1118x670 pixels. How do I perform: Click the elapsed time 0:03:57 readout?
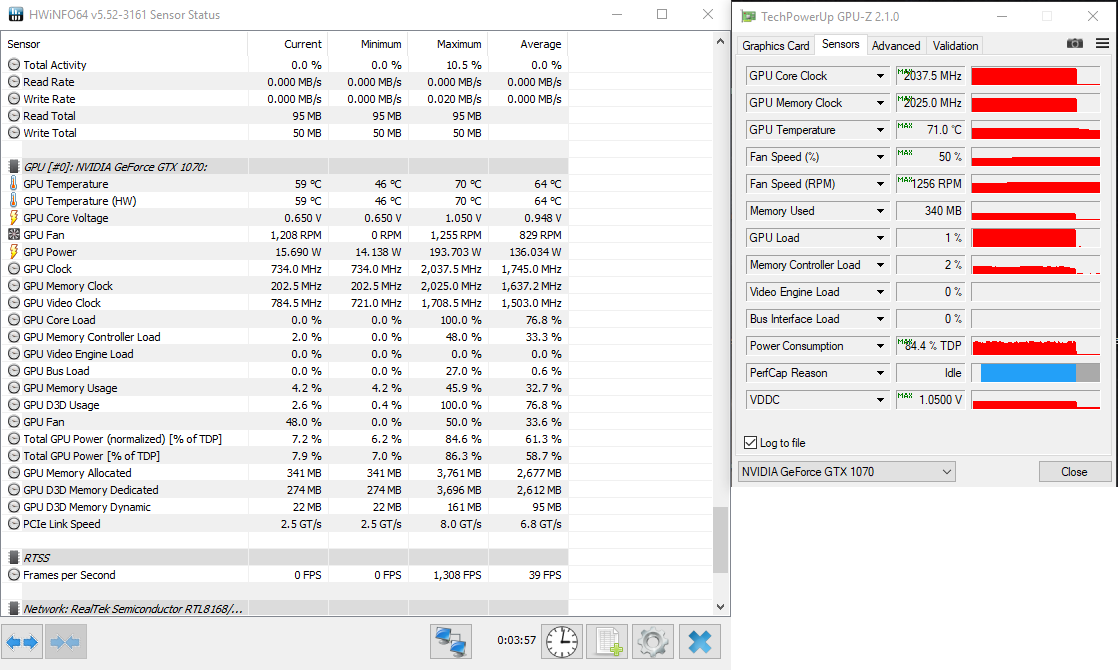516,640
